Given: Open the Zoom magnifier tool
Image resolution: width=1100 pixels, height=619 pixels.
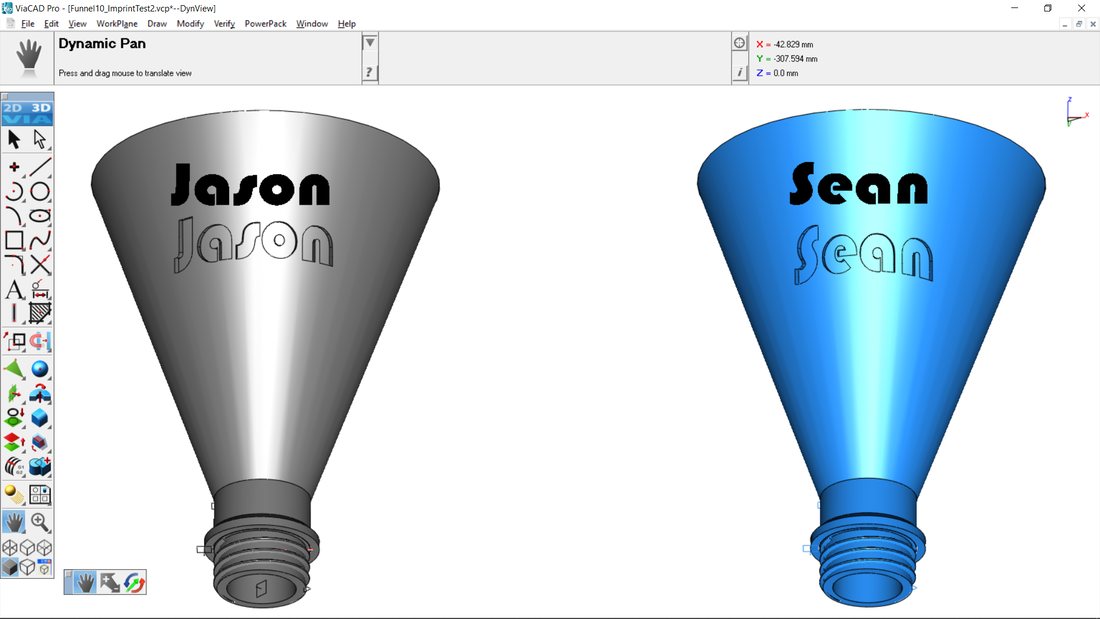Looking at the screenshot, I should [x=40, y=522].
